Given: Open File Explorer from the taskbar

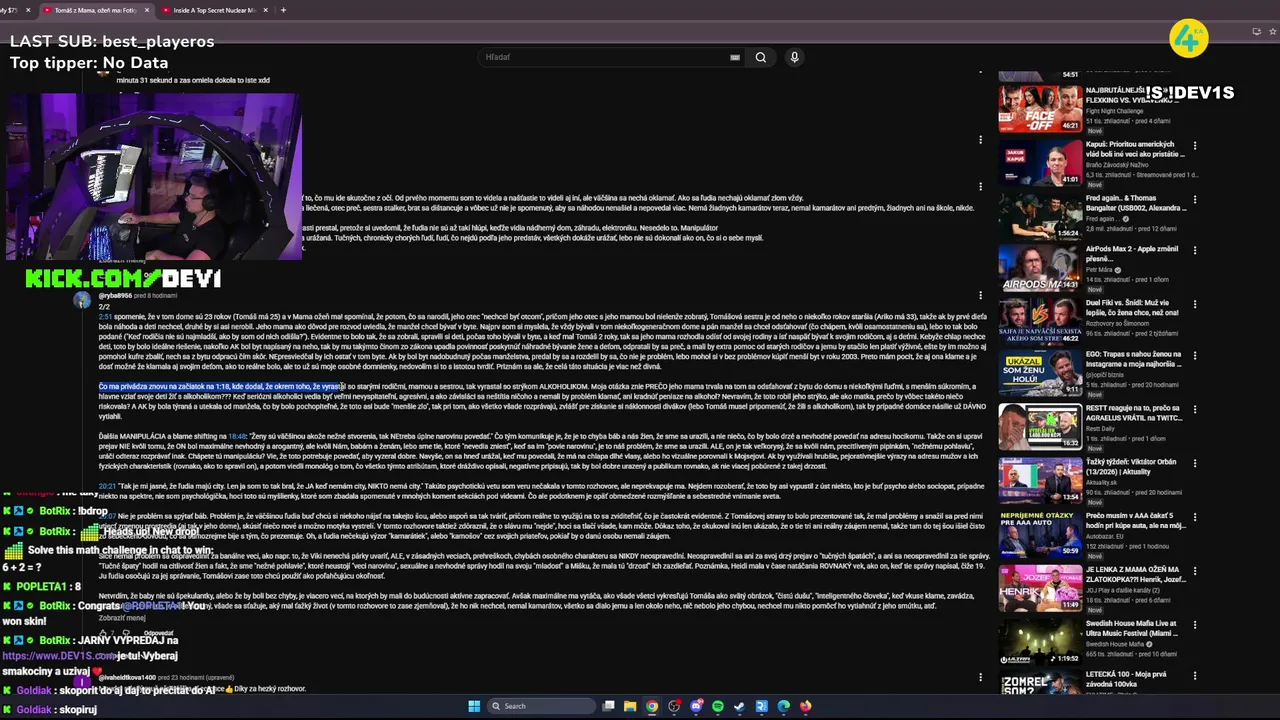Looking at the screenshot, I should tap(630, 706).
